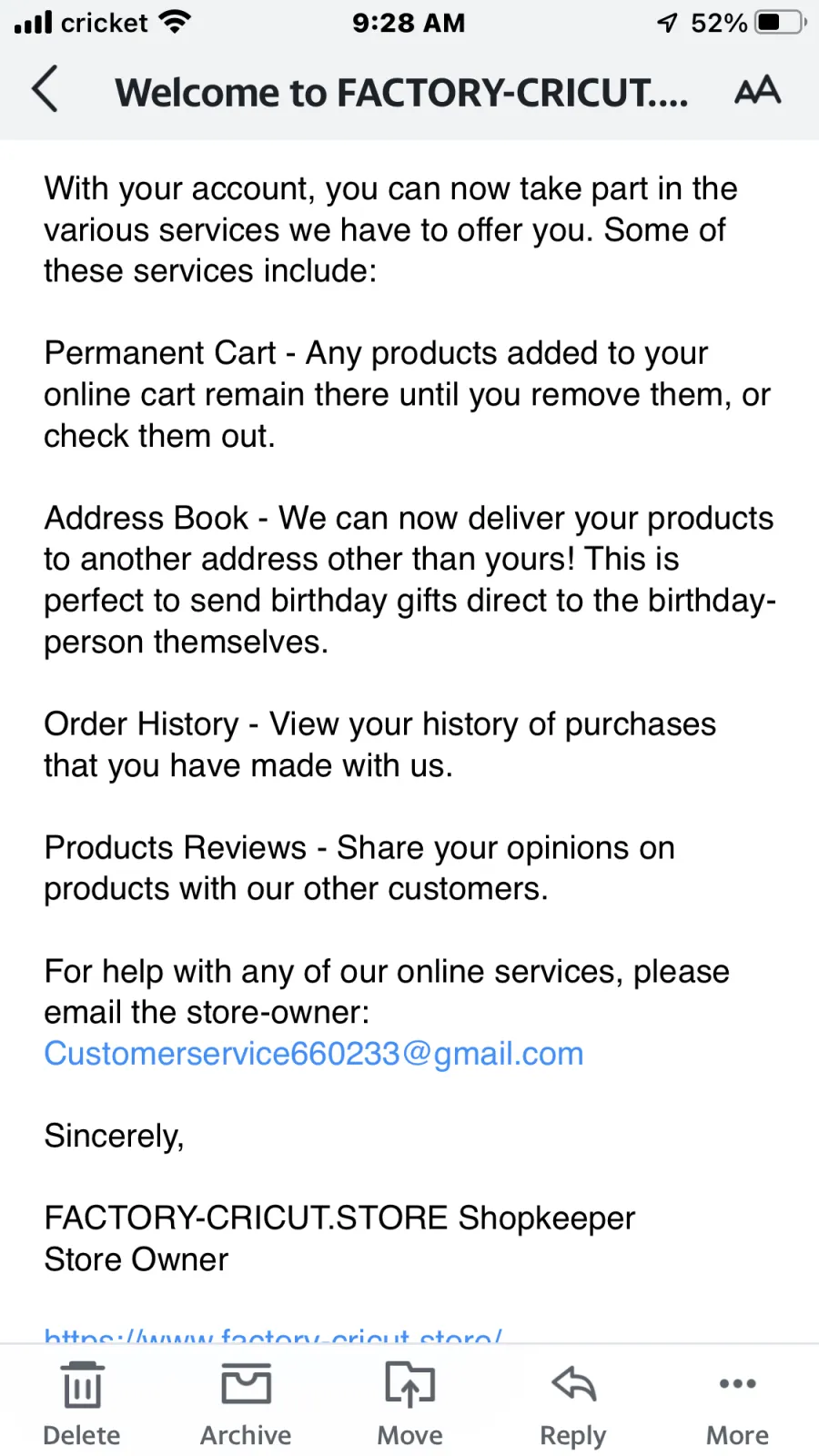
Task: Tap the 9:28 AM clock
Action: click(409, 23)
